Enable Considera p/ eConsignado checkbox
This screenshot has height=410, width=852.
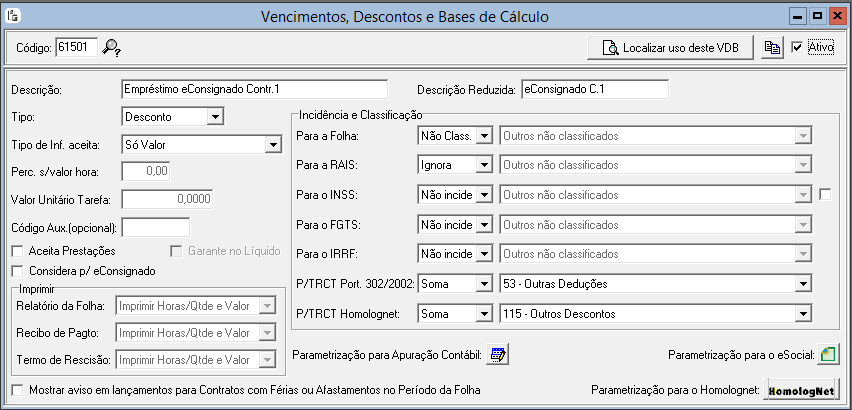[x=18, y=270]
